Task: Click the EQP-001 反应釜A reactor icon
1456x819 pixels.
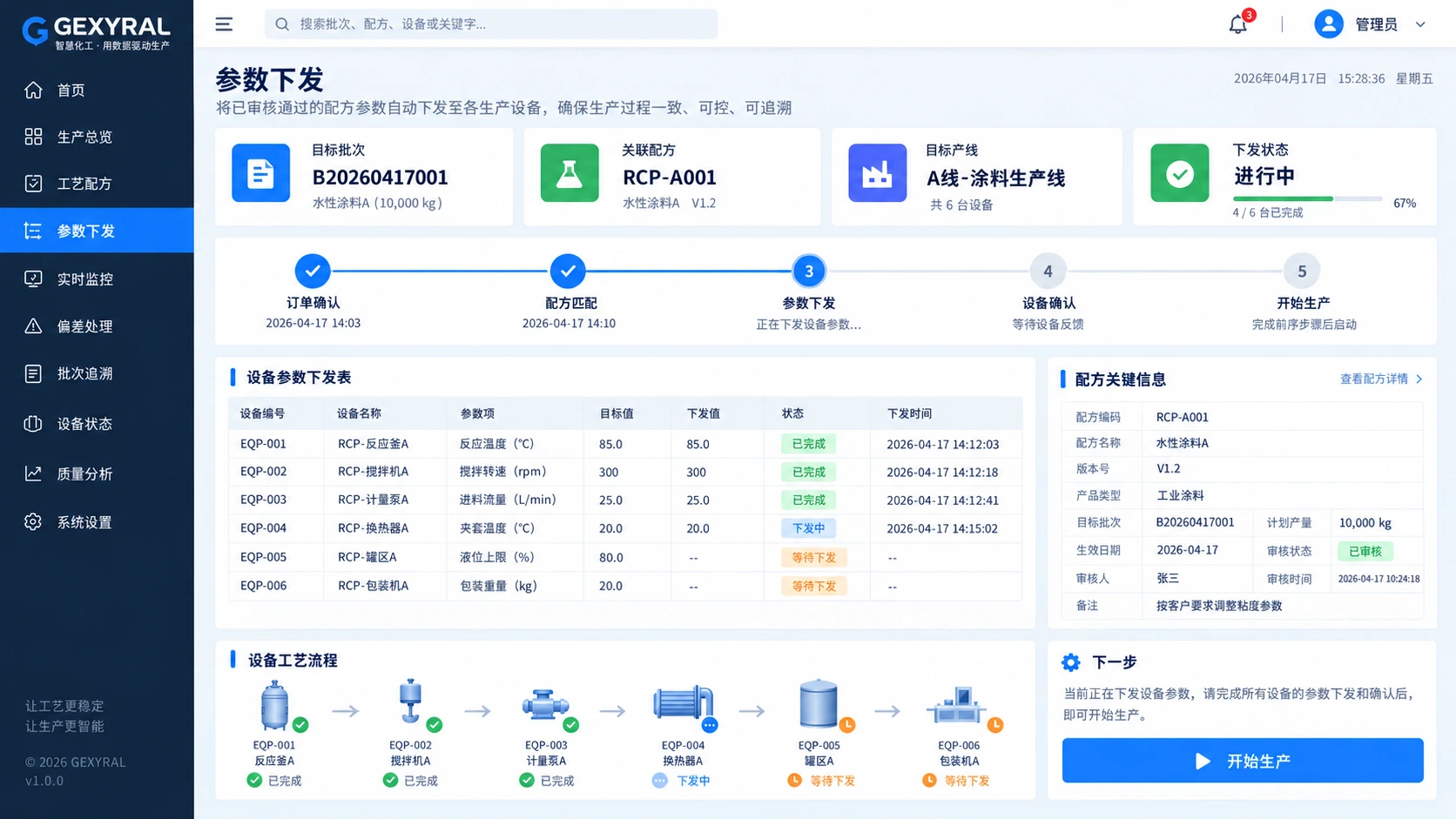Action: [275, 705]
